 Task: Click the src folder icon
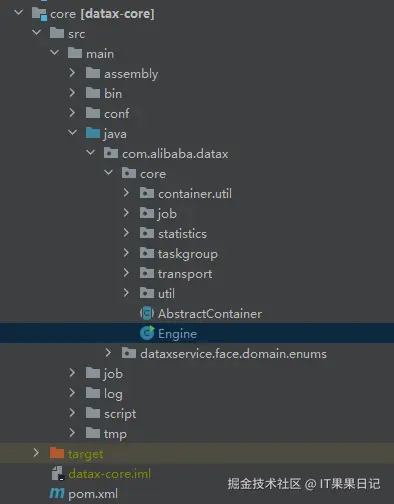(x=57, y=33)
